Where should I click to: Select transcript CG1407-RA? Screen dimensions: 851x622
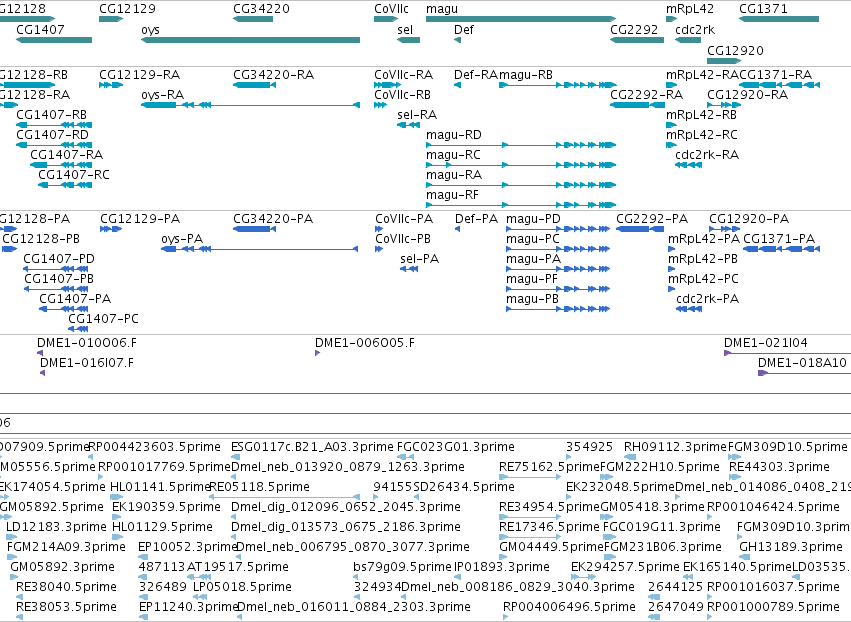(61, 165)
